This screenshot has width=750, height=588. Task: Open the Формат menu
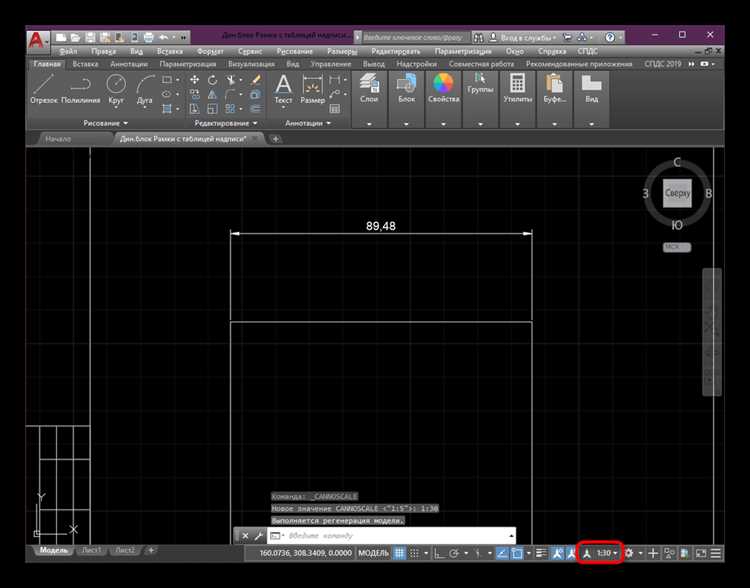[210, 51]
